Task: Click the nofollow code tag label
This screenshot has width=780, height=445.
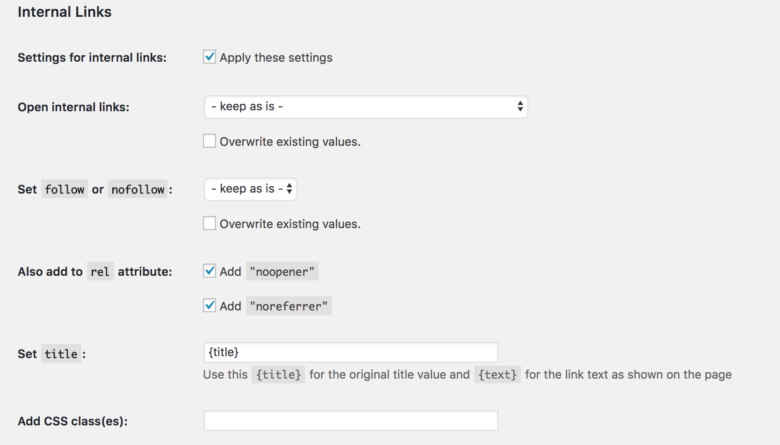Action: click(138, 189)
